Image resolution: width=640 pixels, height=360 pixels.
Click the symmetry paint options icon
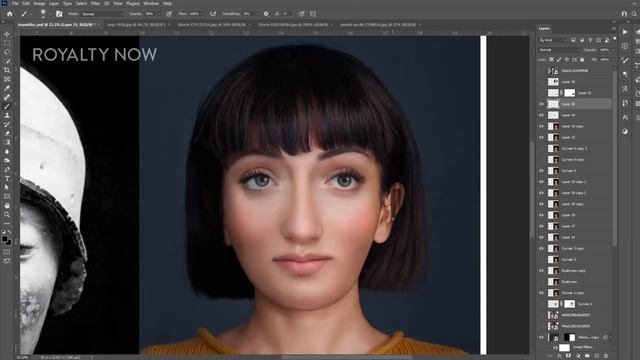tap(313, 13)
